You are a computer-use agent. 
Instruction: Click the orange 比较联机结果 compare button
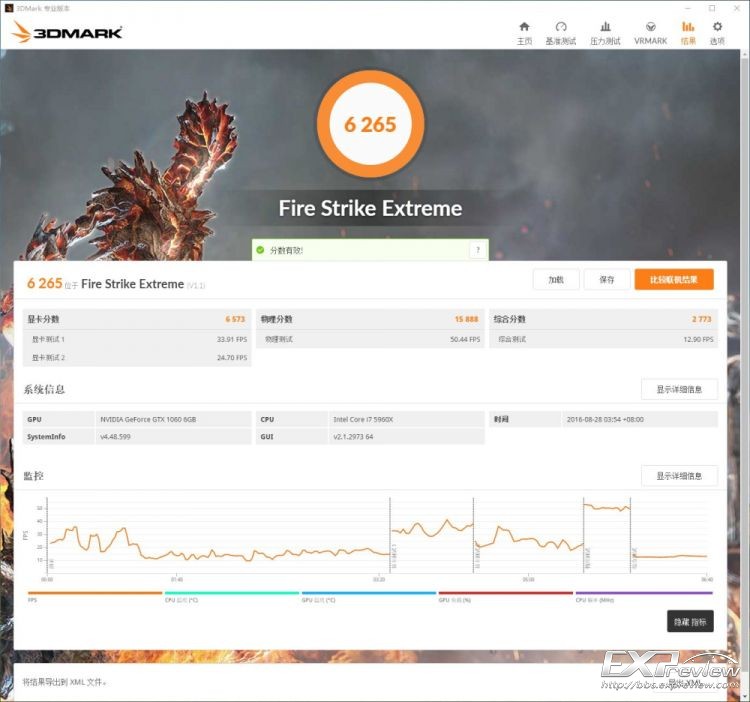click(x=674, y=279)
